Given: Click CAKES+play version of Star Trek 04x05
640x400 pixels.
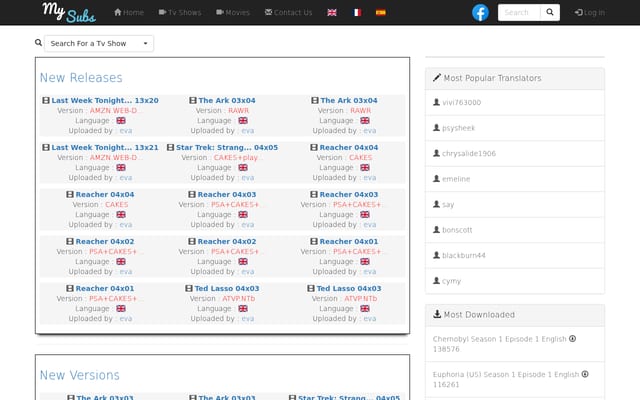Looking at the screenshot, I should click(237, 158).
